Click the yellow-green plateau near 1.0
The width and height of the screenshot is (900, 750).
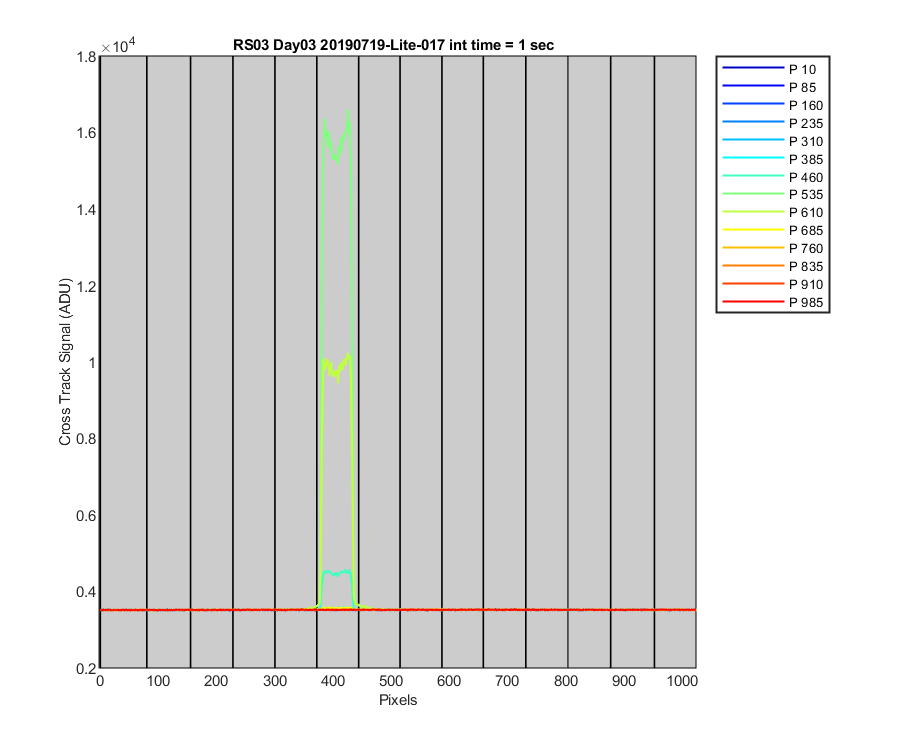[x=336, y=366]
